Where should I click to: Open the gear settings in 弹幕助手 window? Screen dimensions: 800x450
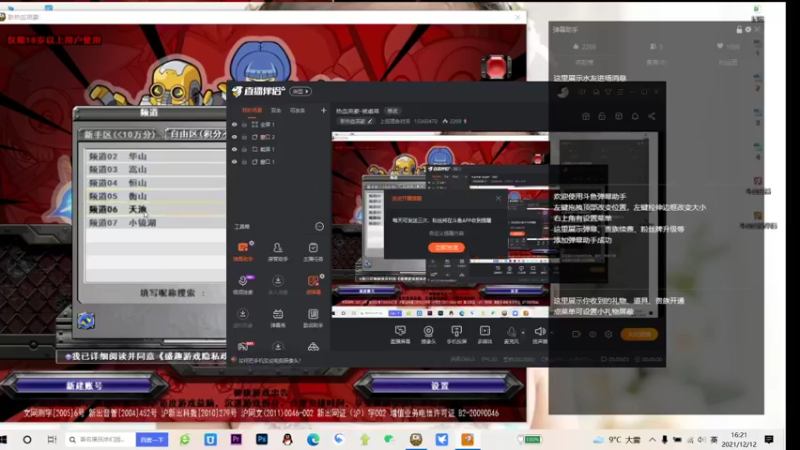pyautogui.click(x=748, y=30)
